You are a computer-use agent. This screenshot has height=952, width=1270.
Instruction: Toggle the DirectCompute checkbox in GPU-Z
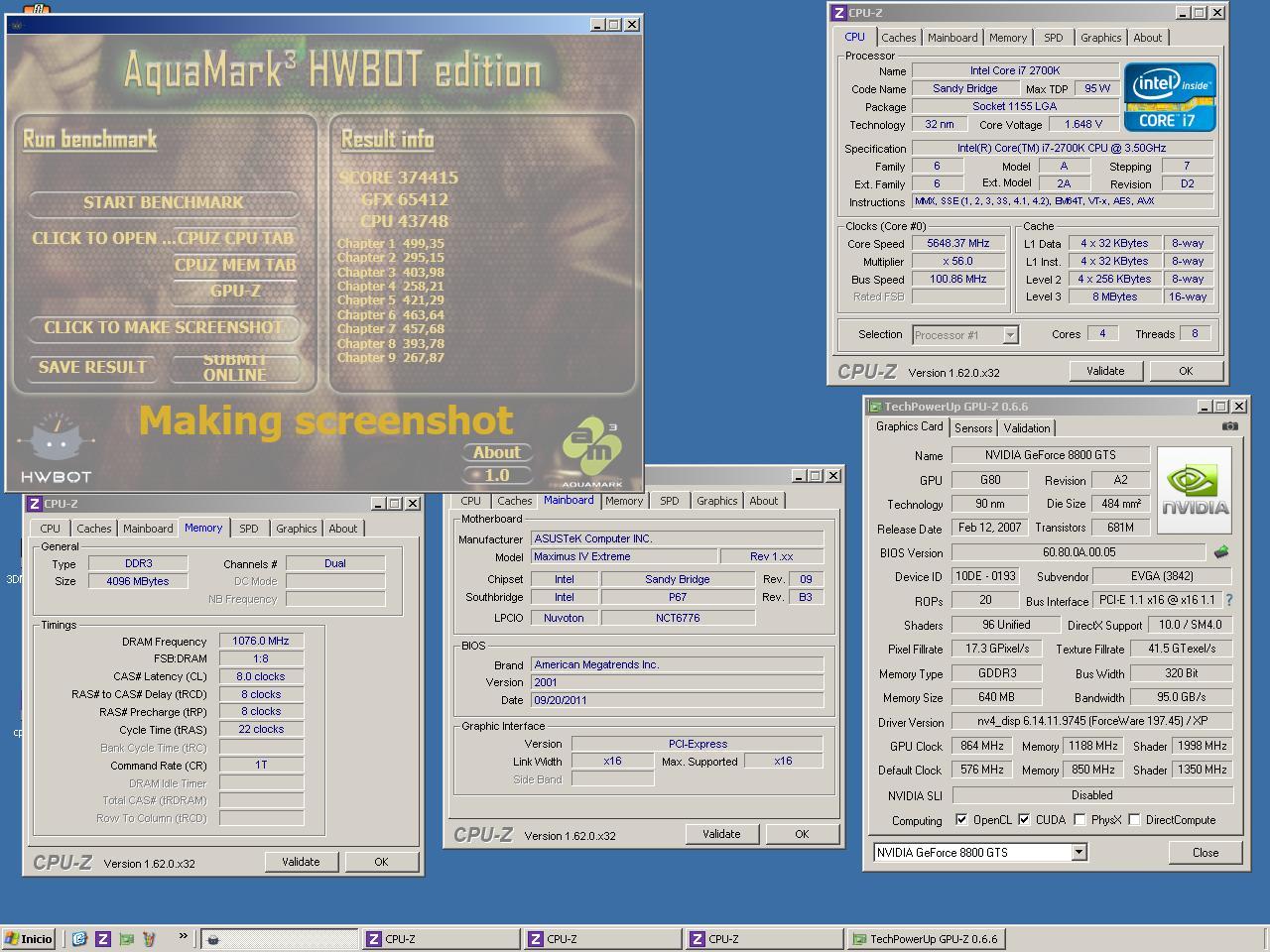coord(1134,820)
